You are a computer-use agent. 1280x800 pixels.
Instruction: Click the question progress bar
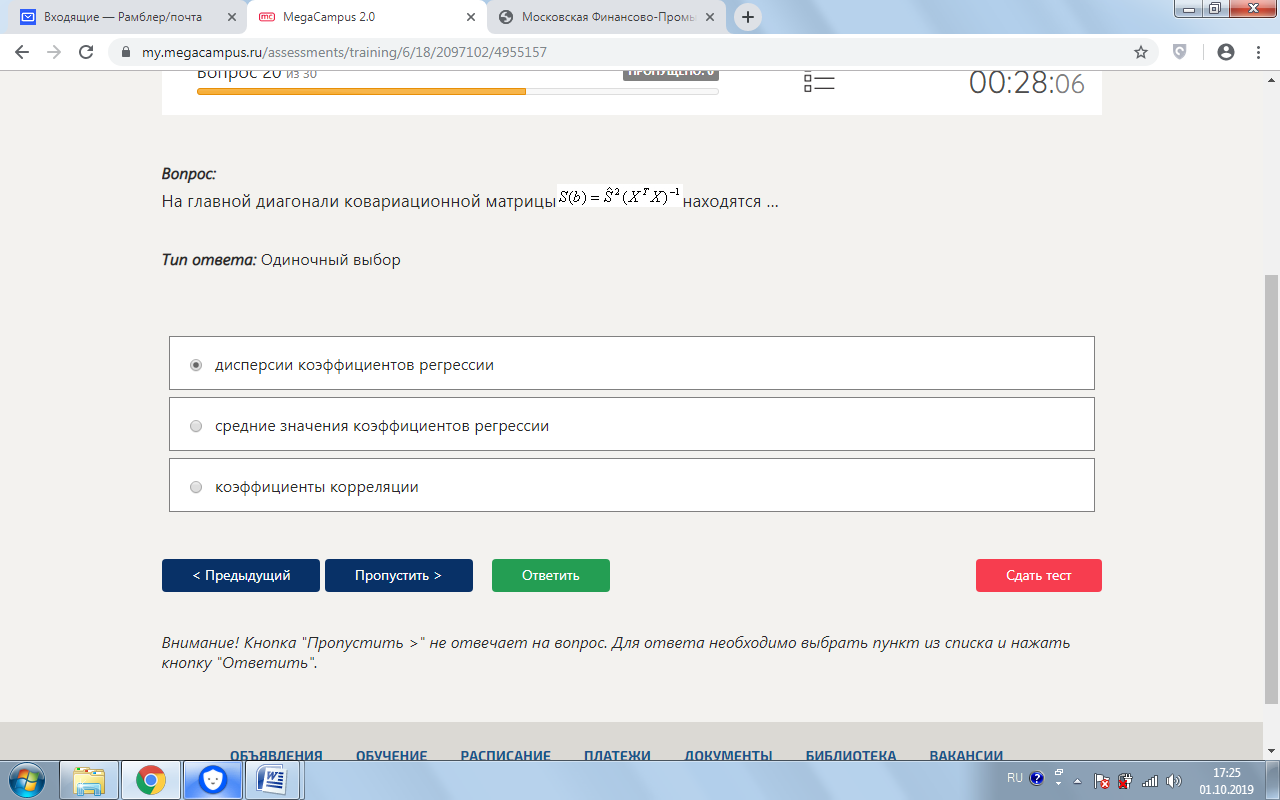(x=458, y=91)
